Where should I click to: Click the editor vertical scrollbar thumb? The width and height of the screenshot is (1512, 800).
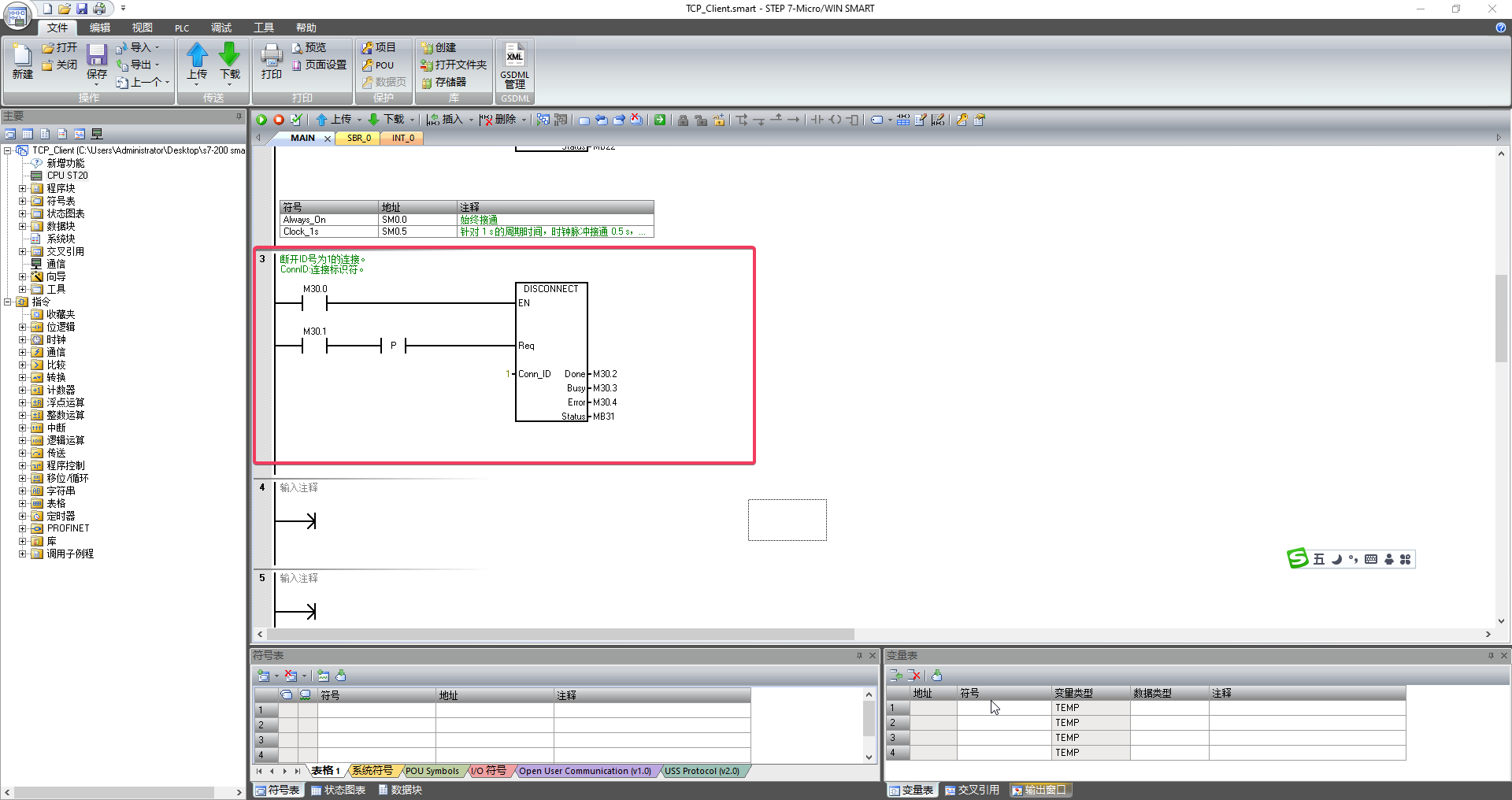[1501, 317]
